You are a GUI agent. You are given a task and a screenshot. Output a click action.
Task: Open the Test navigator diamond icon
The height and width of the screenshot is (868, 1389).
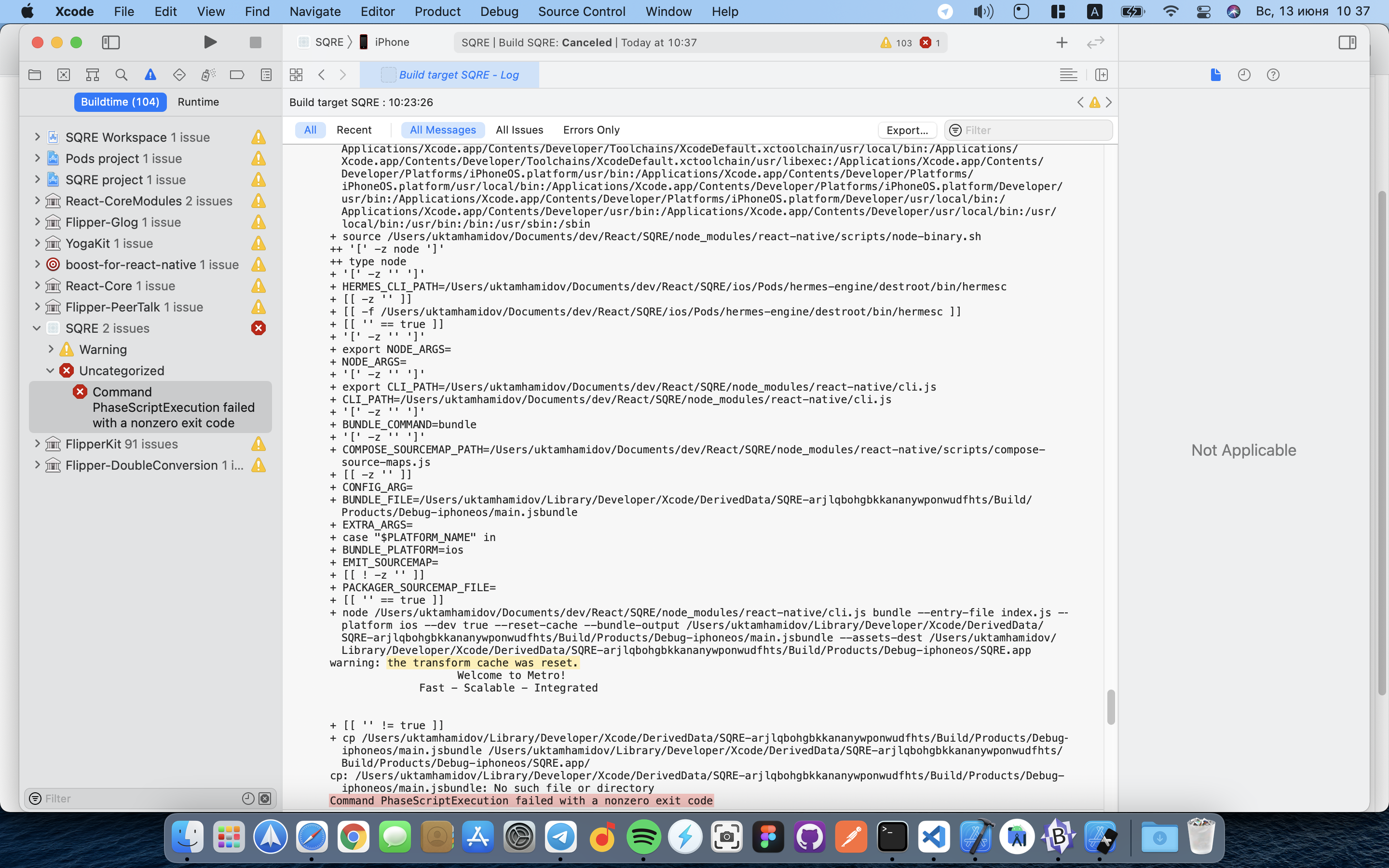pos(179,75)
